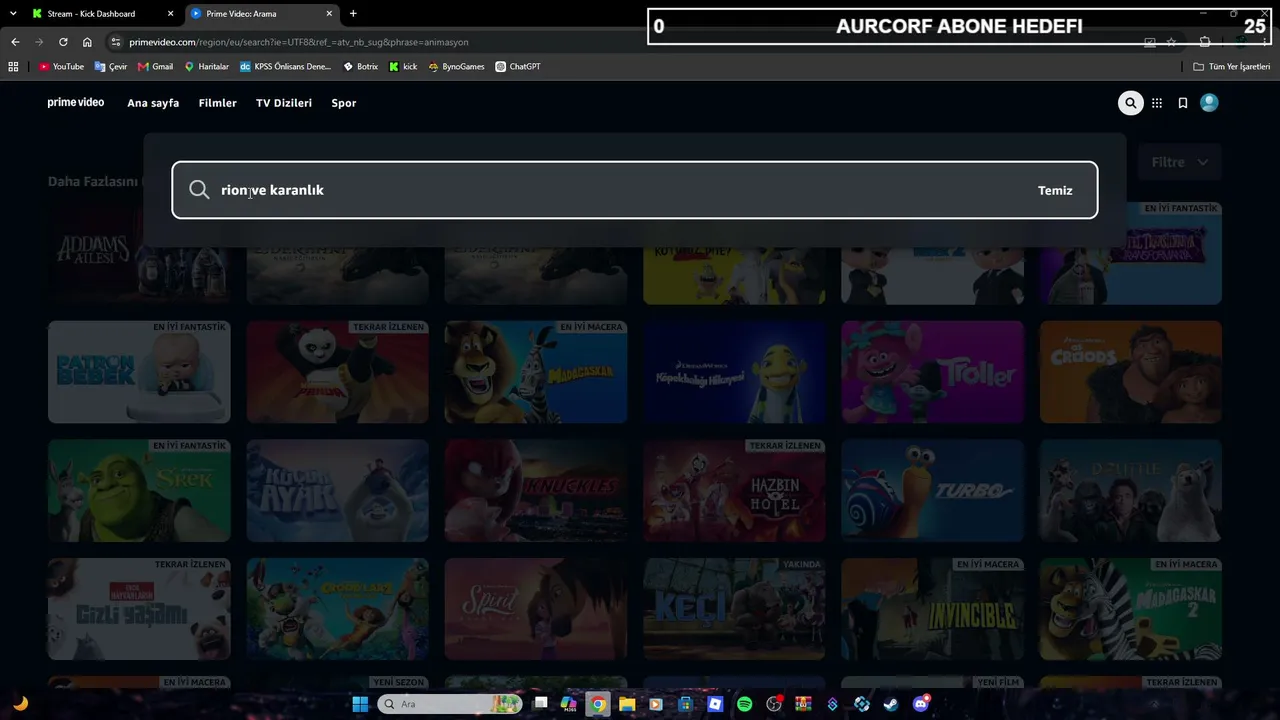1280x720 pixels.
Task: Open the Küçük Ayak thumbnail
Action: pyautogui.click(x=338, y=491)
